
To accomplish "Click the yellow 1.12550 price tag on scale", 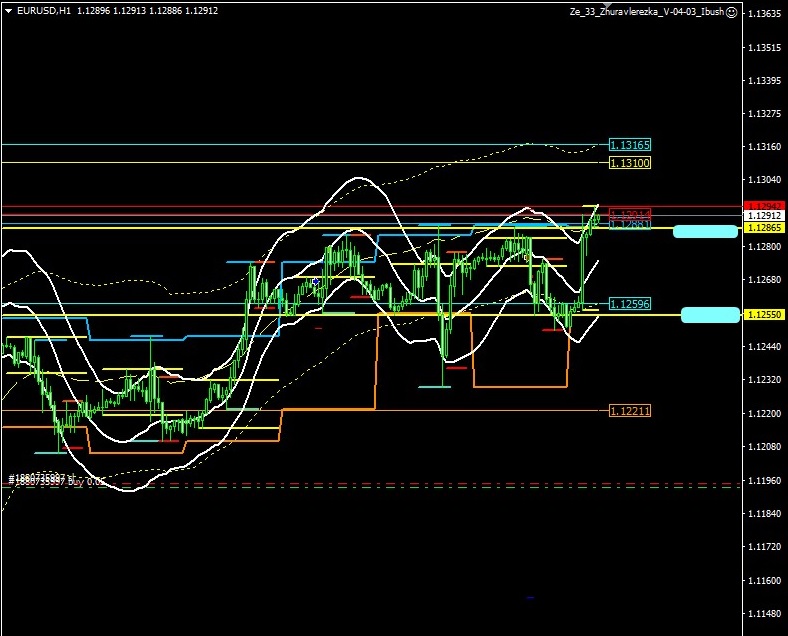I will click(x=763, y=314).
